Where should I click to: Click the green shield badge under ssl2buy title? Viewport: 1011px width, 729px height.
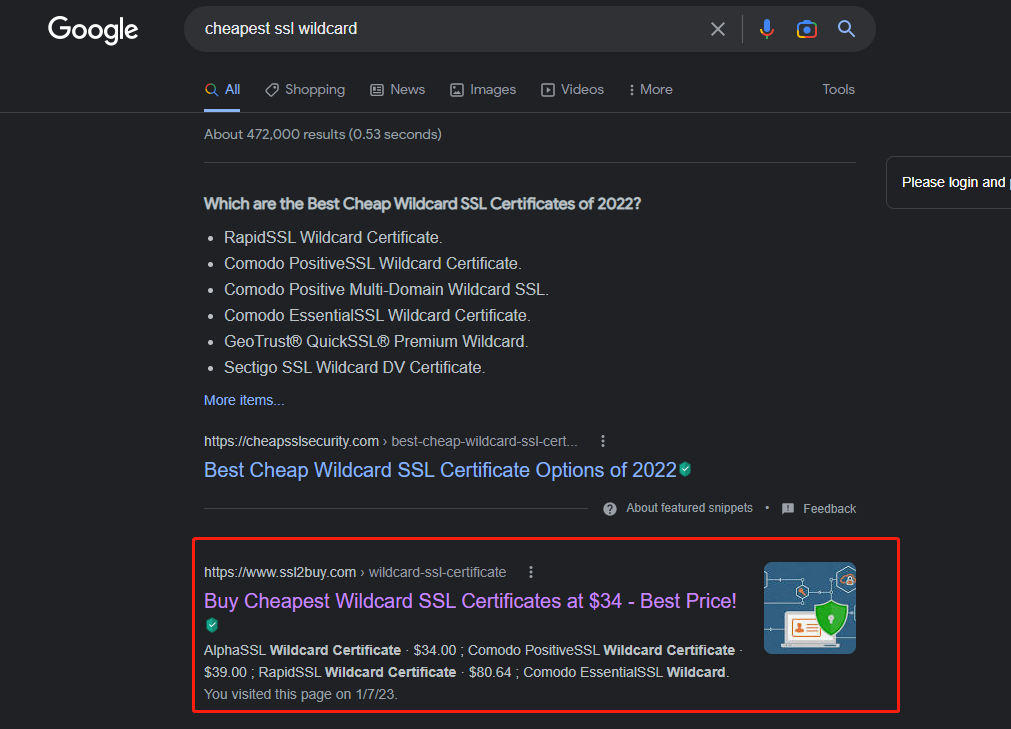pos(212,625)
